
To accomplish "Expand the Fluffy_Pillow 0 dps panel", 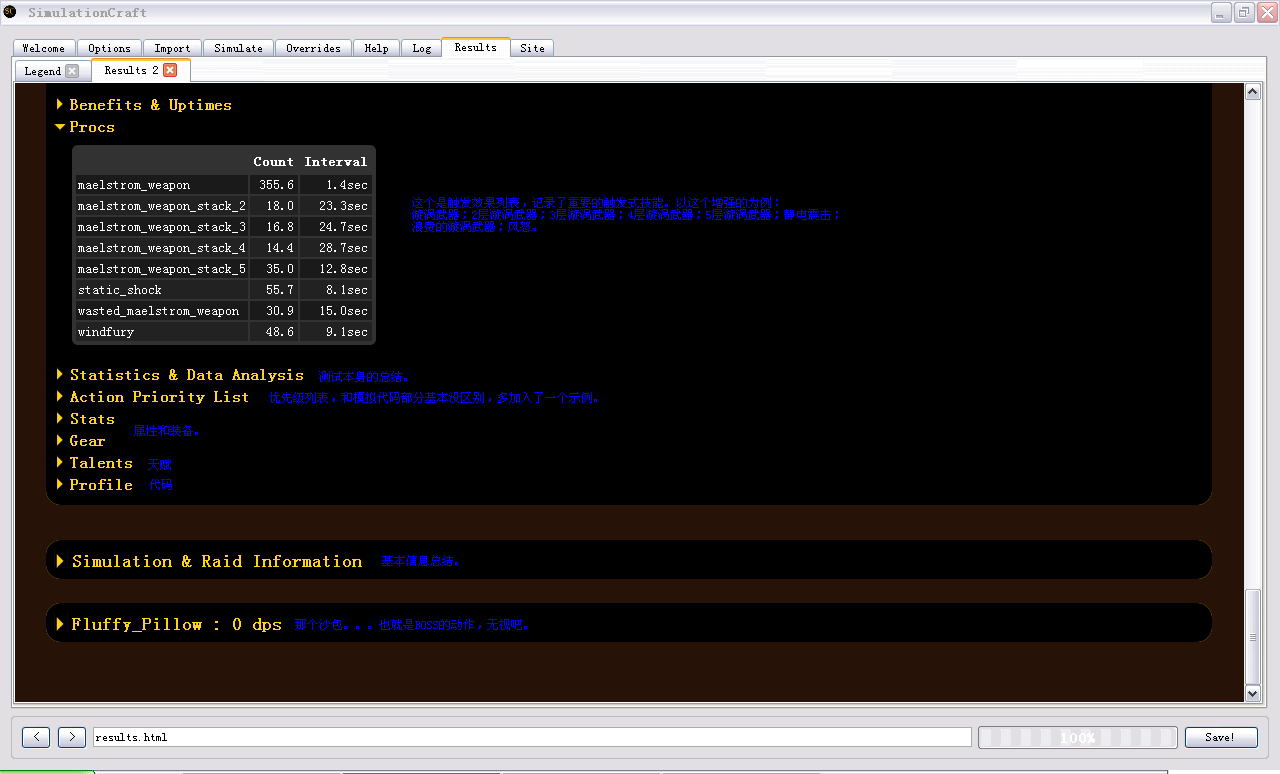I will tap(176, 624).
